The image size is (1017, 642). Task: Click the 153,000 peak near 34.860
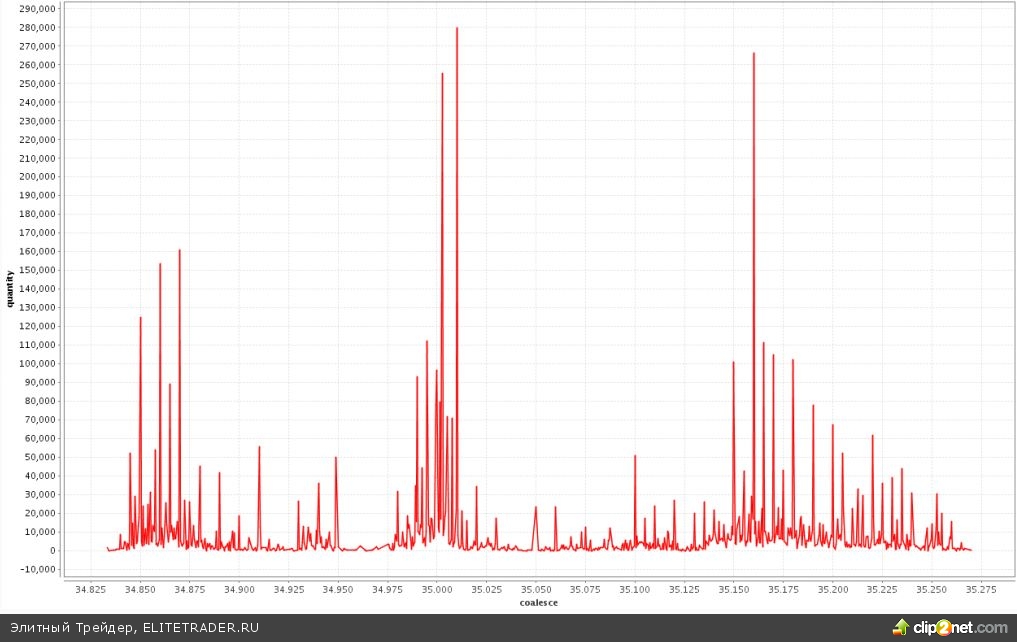[160, 265]
